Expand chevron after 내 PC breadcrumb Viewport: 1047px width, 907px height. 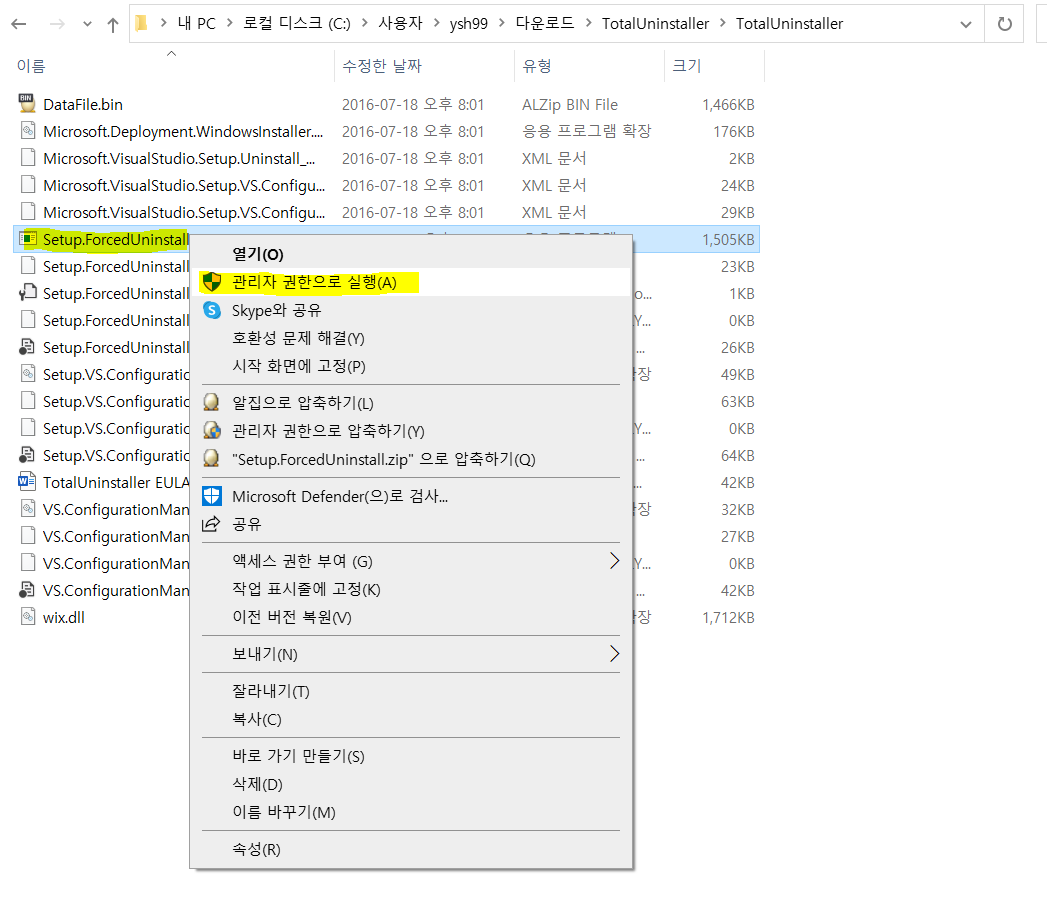tap(230, 23)
